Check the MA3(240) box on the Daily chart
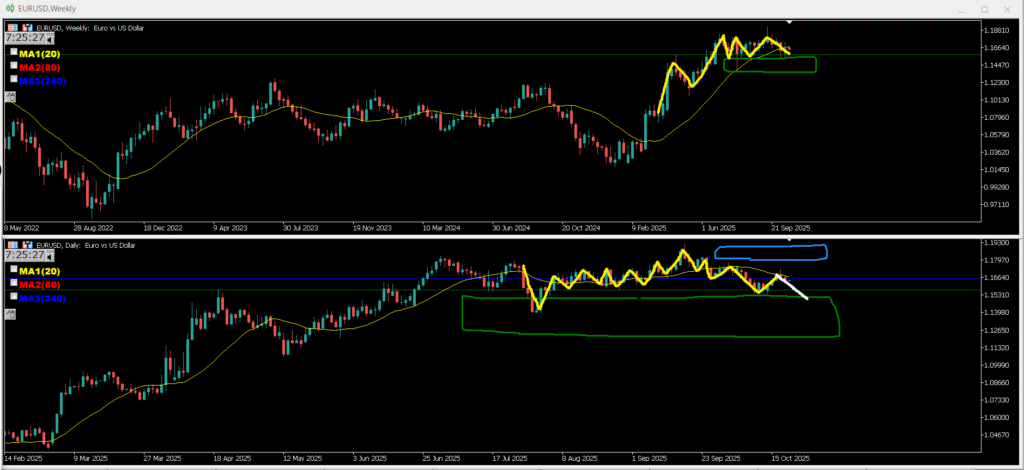The image size is (1024, 470). pyautogui.click(x=14, y=297)
